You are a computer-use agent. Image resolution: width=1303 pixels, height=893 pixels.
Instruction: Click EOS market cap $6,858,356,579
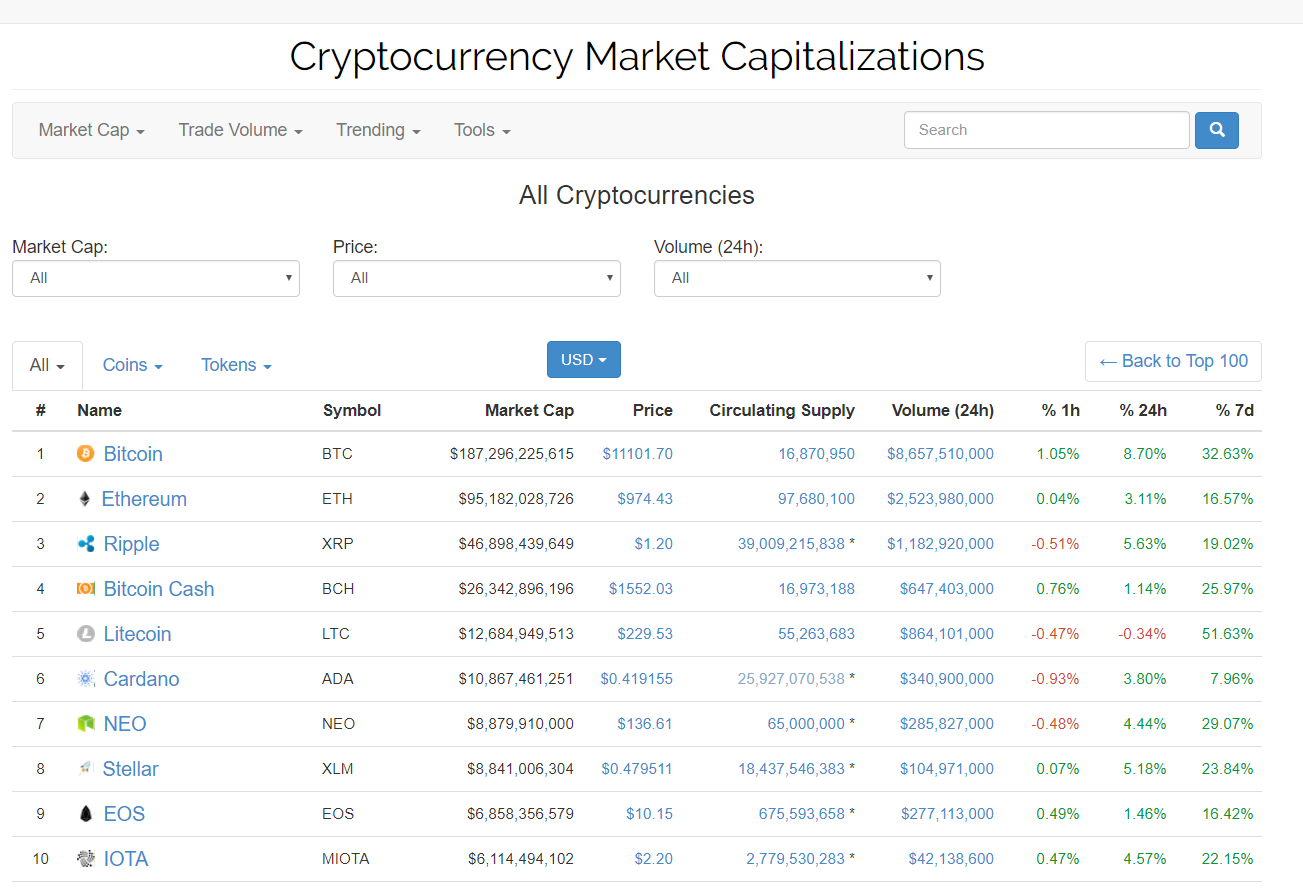pyautogui.click(x=521, y=814)
